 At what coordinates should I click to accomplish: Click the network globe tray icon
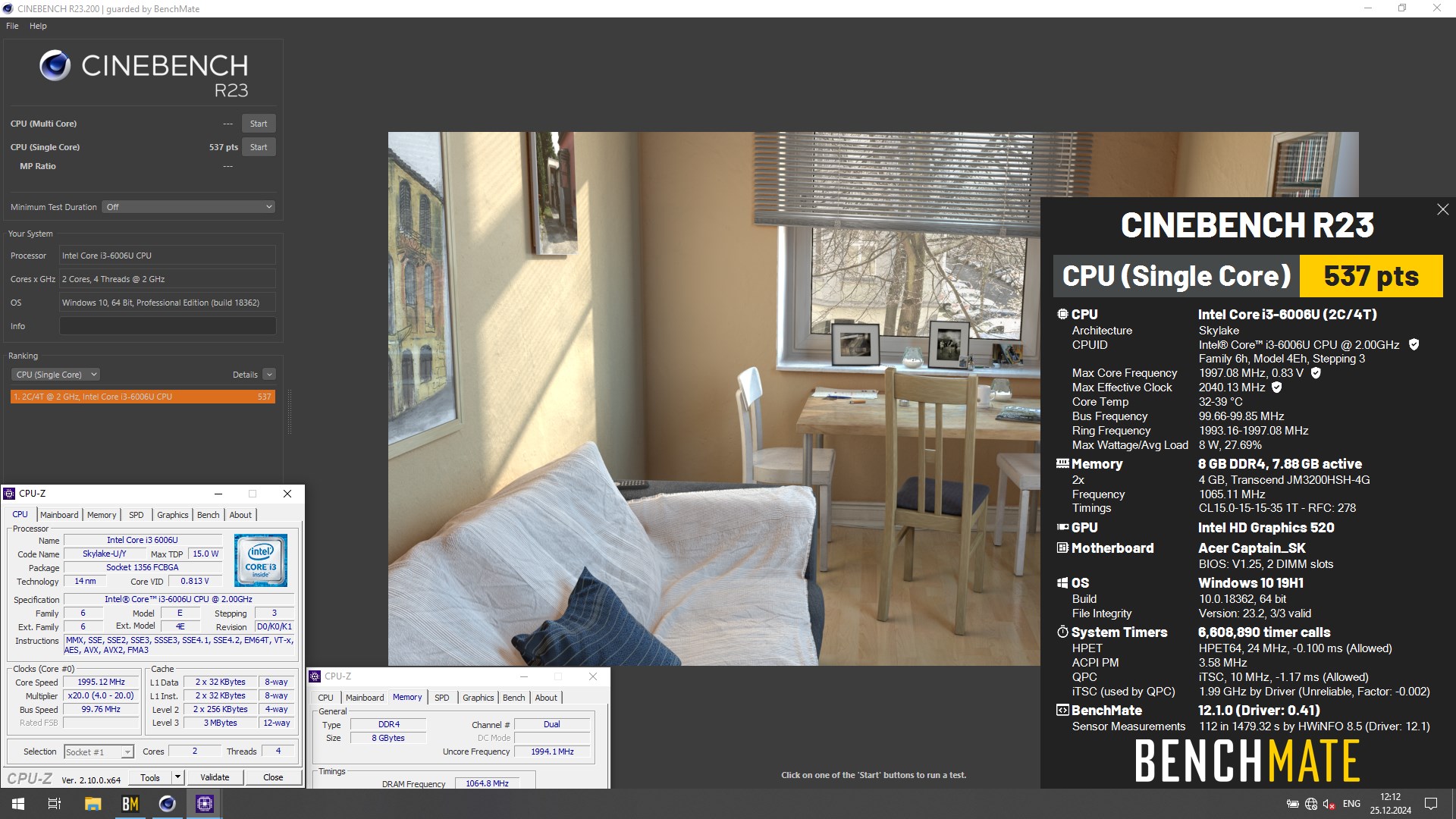[1311, 804]
